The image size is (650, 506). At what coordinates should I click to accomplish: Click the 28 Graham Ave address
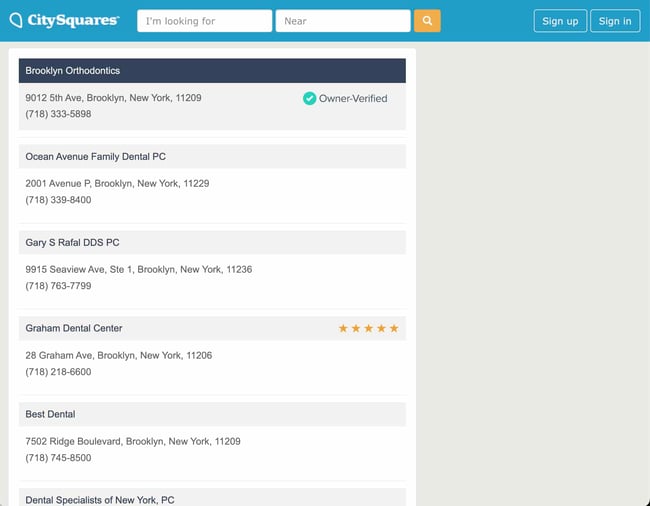(x=118, y=355)
